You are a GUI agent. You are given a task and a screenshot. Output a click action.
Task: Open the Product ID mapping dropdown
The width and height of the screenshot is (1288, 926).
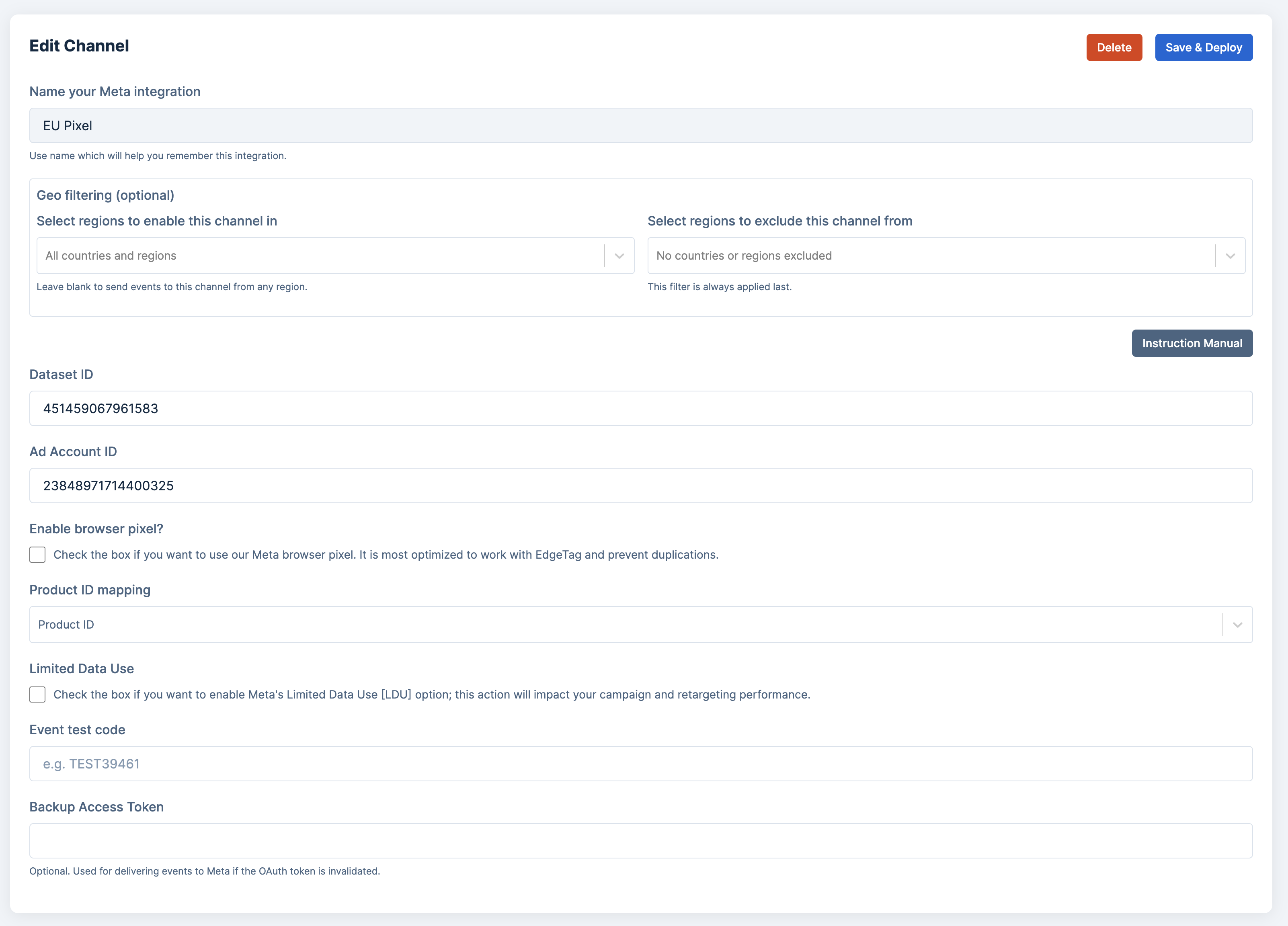coord(625,625)
